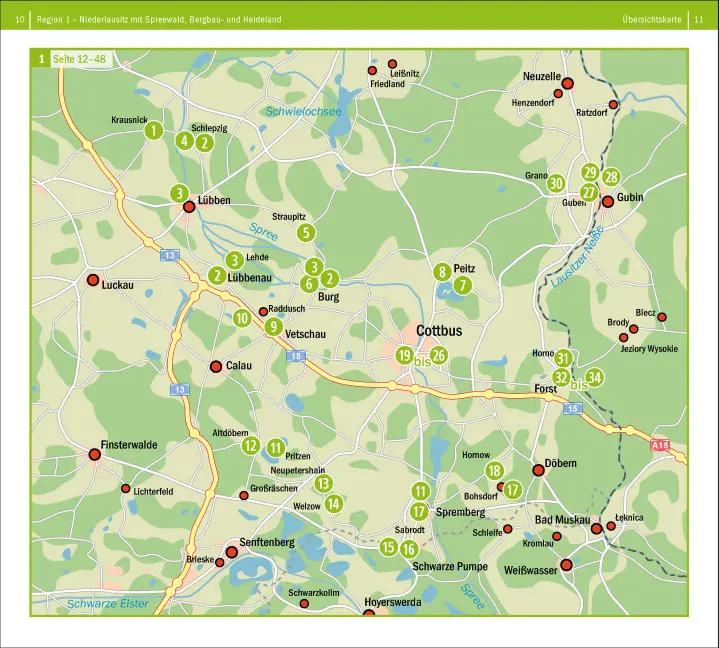Open marker 31 beside Horno

pyautogui.click(x=564, y=358)
